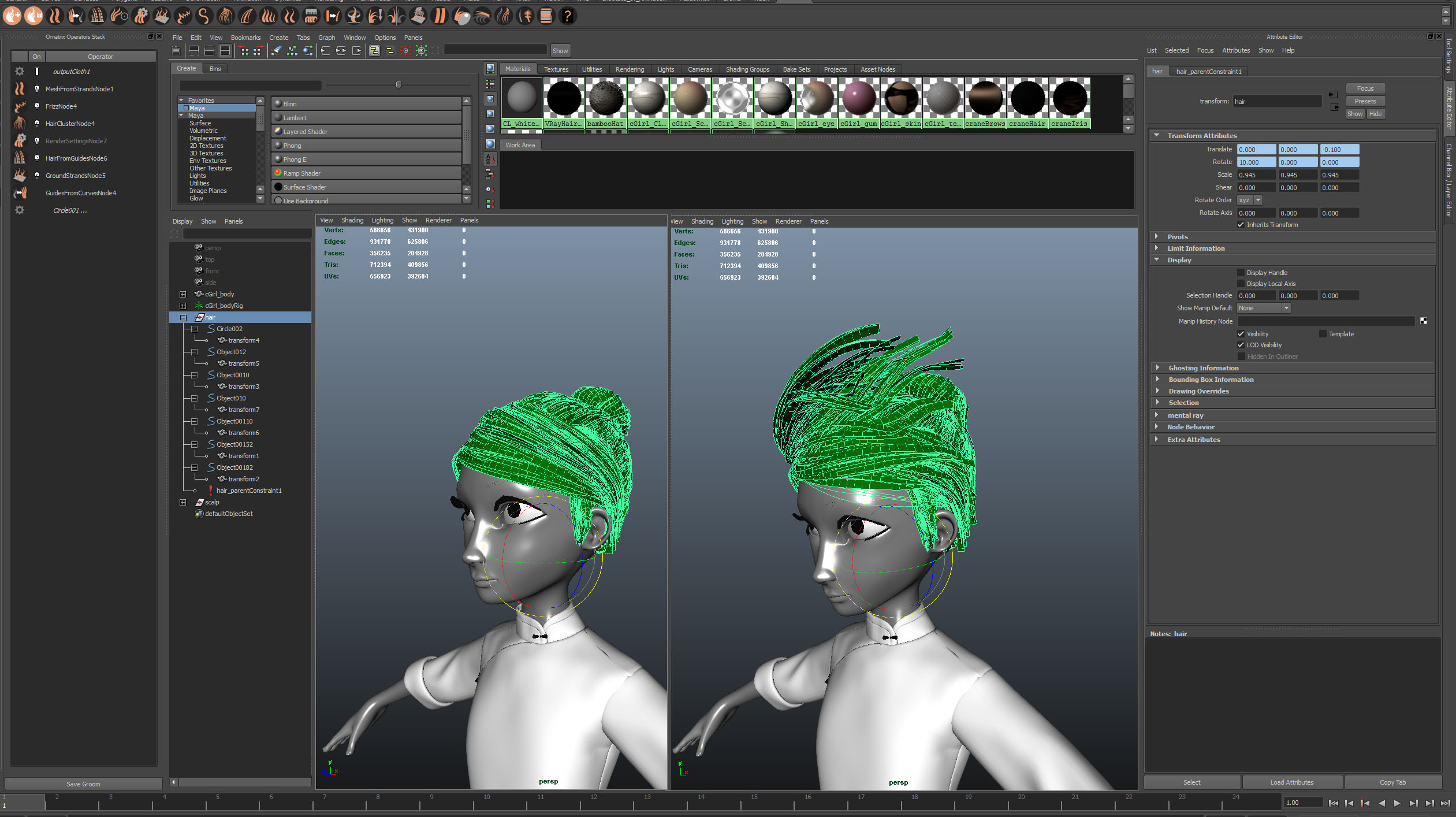Switch to the Textures tab
This screenshot has width=1456, height=817.
pos(556,69)
